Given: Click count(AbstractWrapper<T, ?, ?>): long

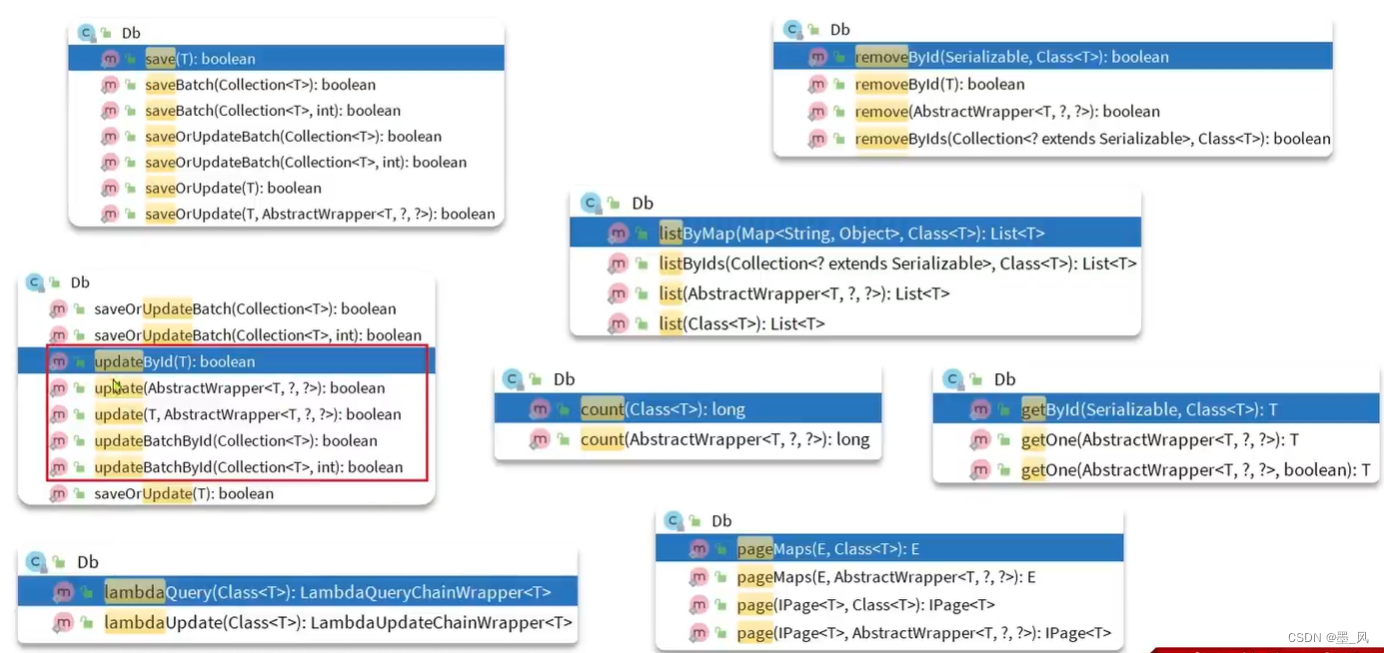Looking at the screenshot, I should coord(725,439).
